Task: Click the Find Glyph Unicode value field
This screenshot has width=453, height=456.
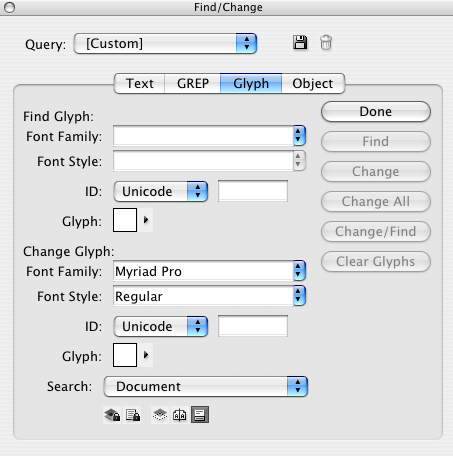Action: point(253,191)
